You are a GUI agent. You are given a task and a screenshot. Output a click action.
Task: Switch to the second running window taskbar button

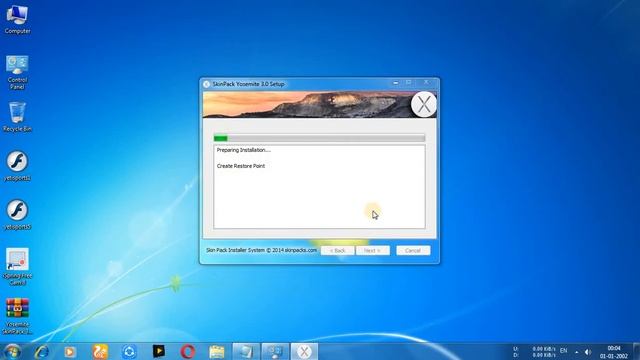pyautogui.click(x=275, y=351)
